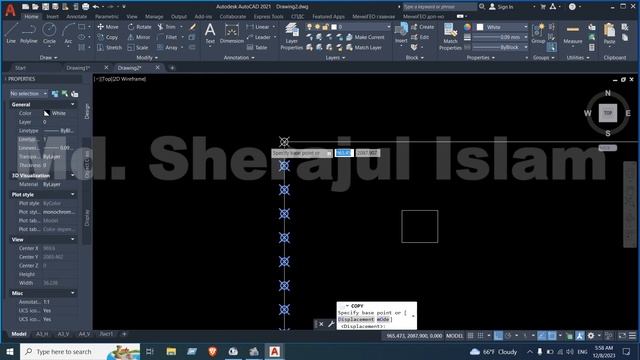Toggle the drawing grid display in status bar

click(x=471, y=336)
